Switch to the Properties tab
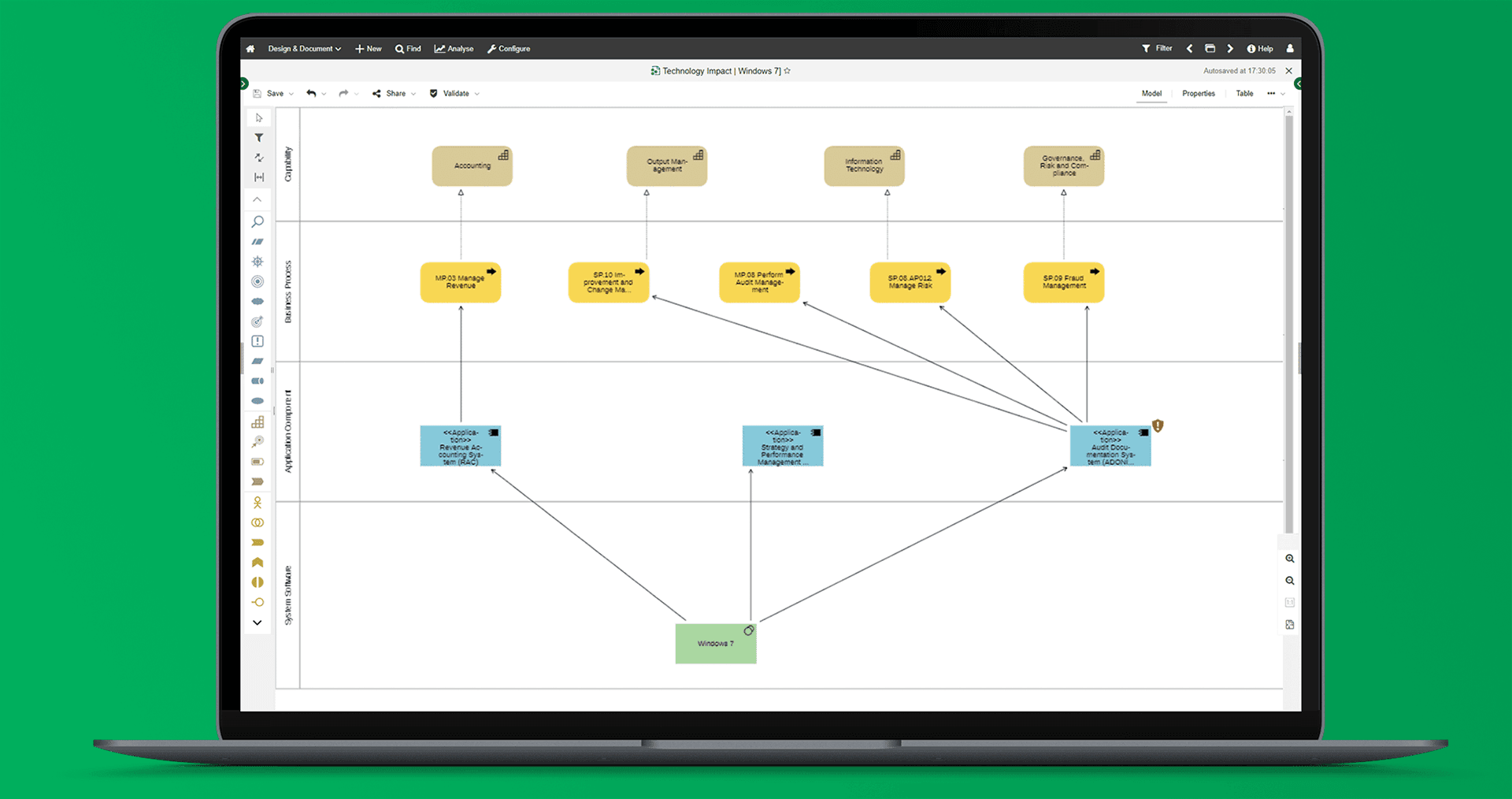This screenshot has width=1512, height=799. click(1198, 93)
